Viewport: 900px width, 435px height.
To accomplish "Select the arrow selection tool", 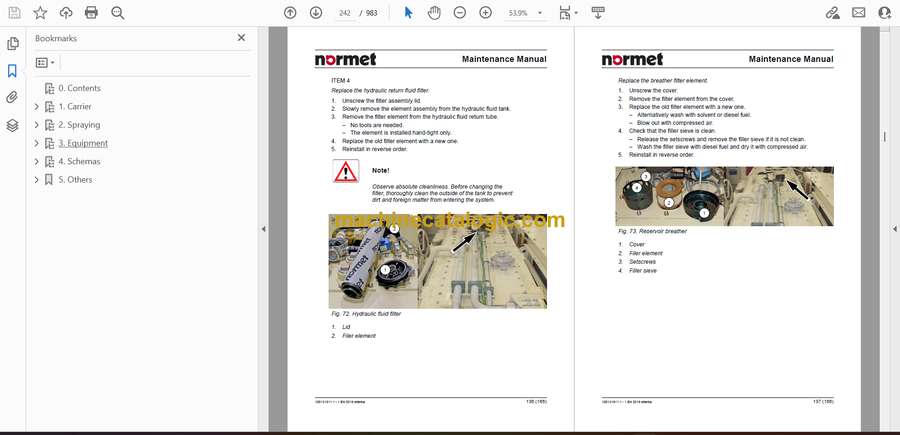I will point(408,13).
